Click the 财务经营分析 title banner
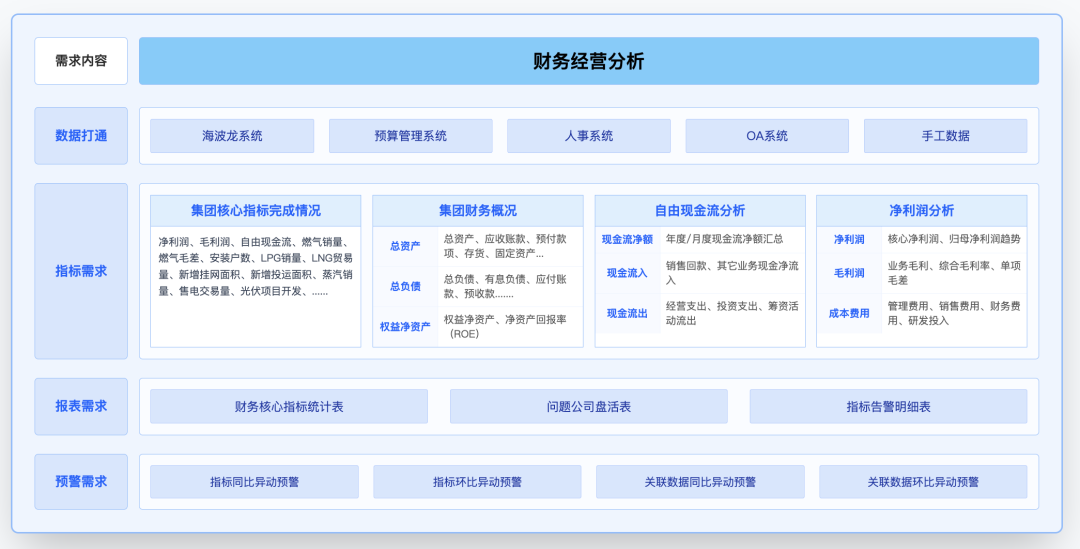 coord(588,61)
